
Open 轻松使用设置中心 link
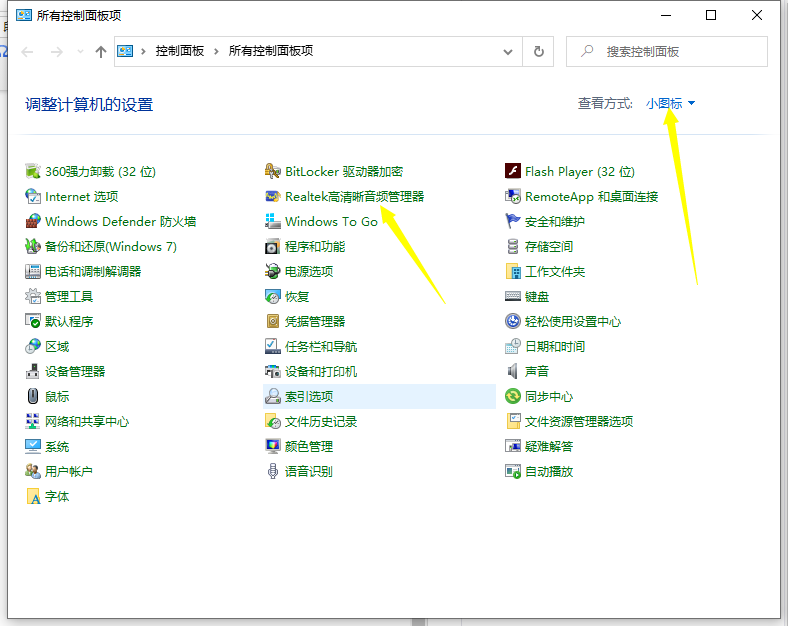click(x=573, y=322)
